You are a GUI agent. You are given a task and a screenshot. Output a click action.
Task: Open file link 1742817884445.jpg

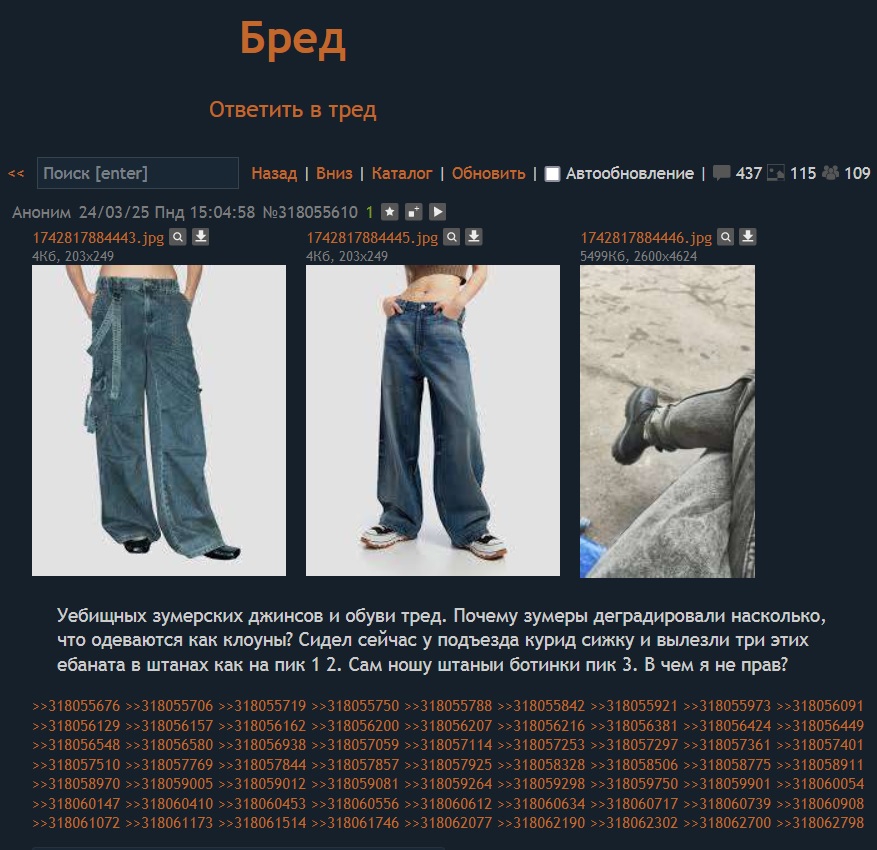point(372,238)
